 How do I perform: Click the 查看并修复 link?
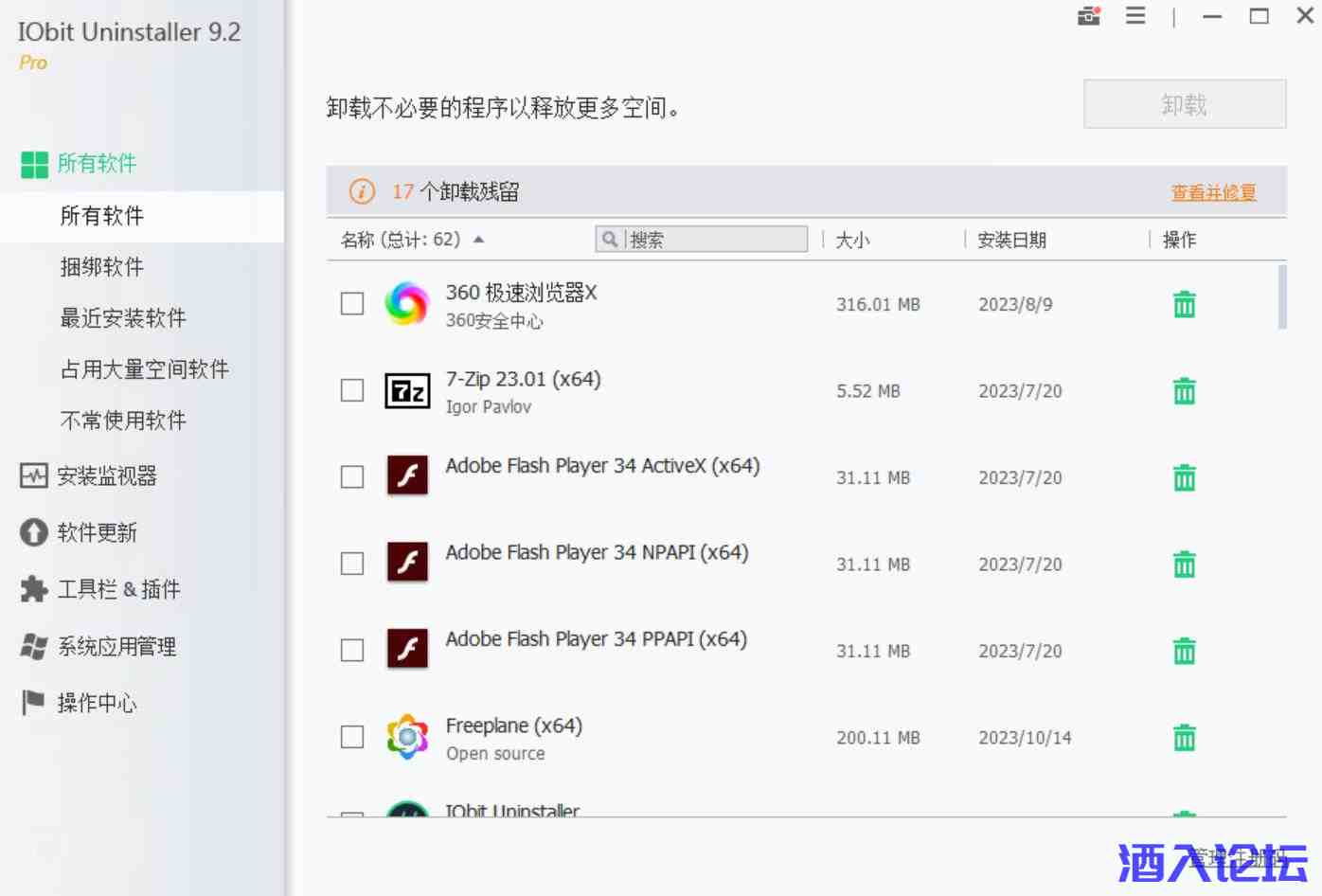click(x=1213, y=192)
